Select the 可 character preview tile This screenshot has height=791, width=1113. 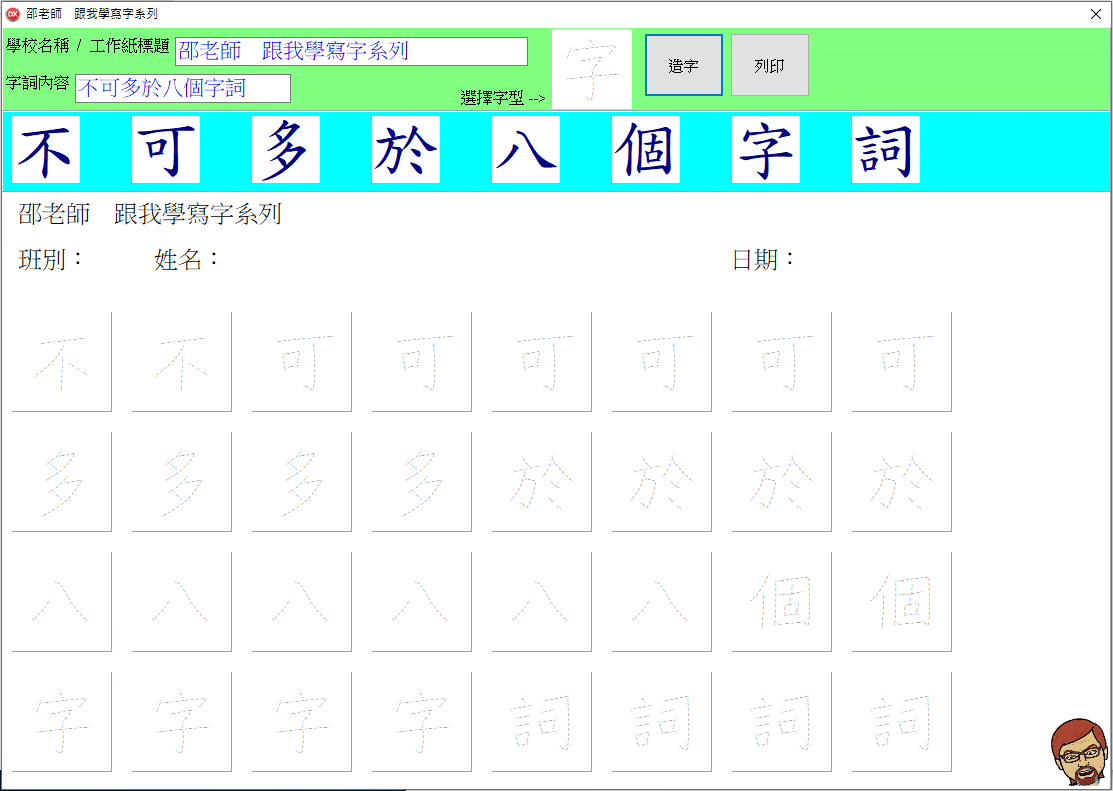(165, 148)
